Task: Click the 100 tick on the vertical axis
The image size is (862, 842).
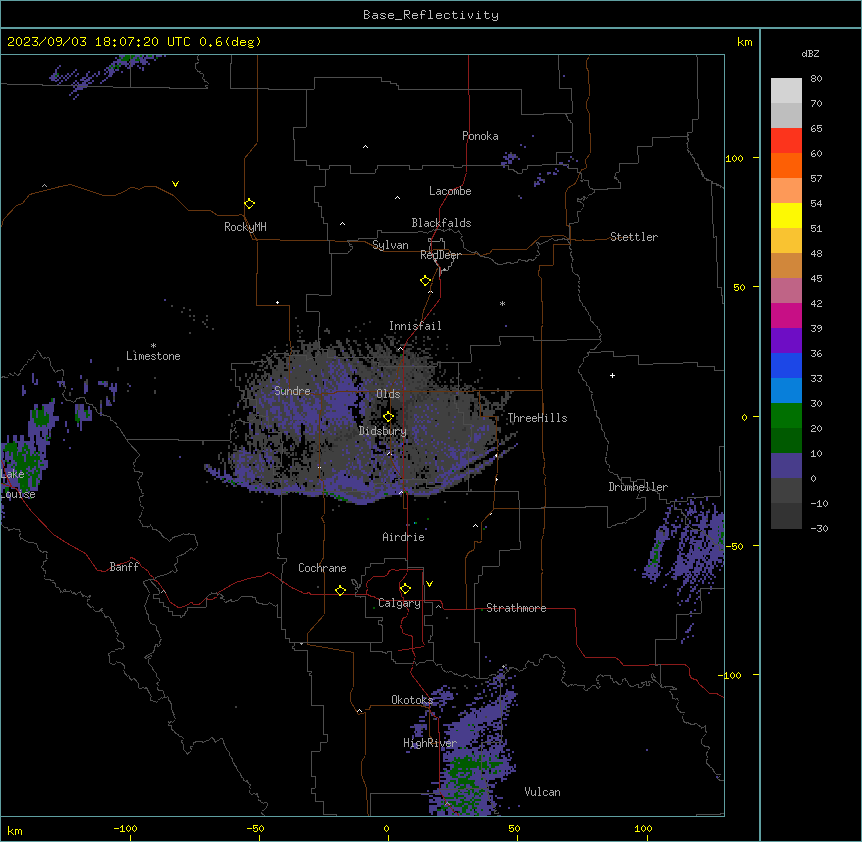Action: (x=734, y=159)
